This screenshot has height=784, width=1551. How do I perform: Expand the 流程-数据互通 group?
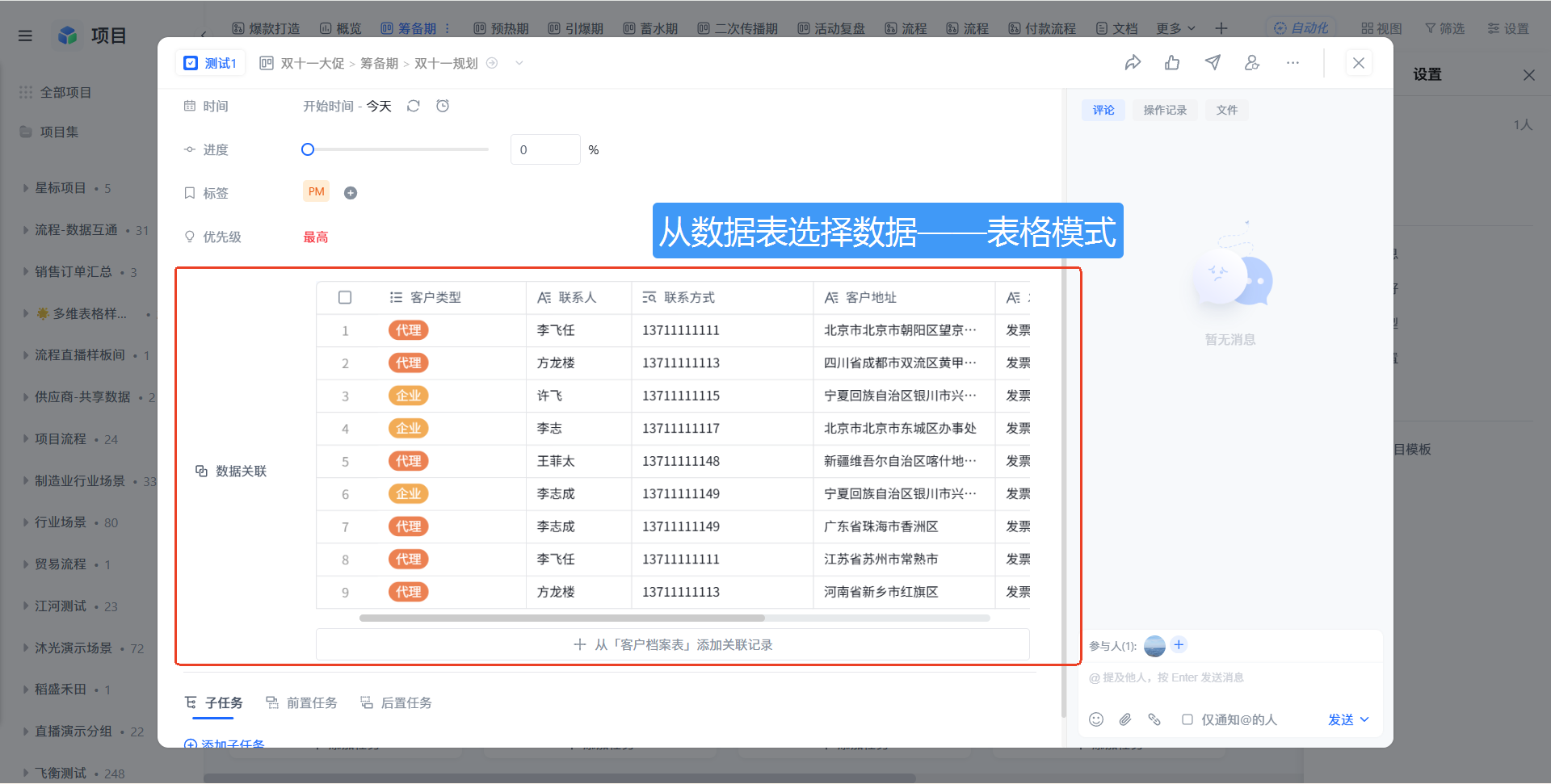26,230
